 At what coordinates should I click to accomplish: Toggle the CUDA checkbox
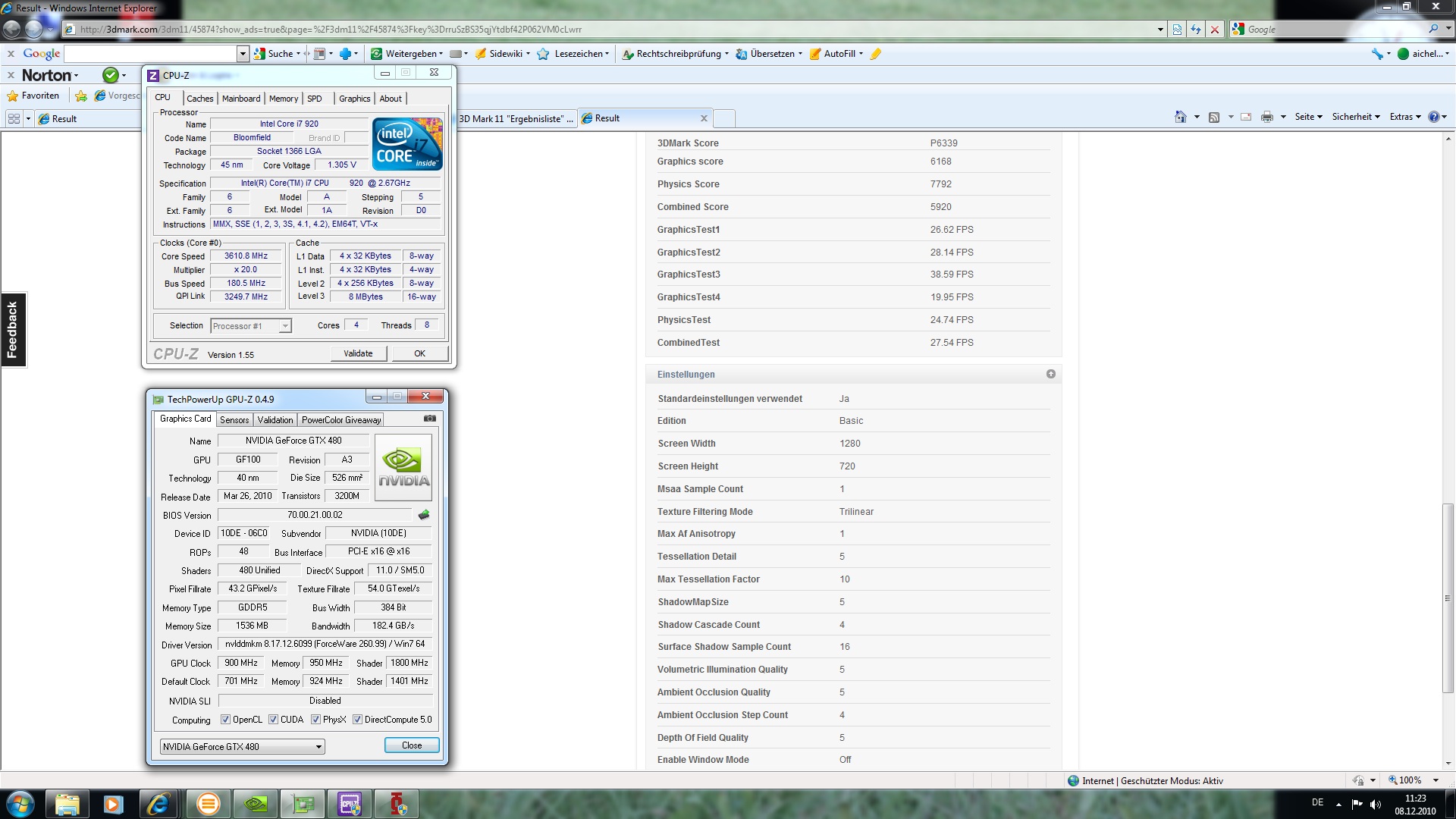(x=273, y=720)
